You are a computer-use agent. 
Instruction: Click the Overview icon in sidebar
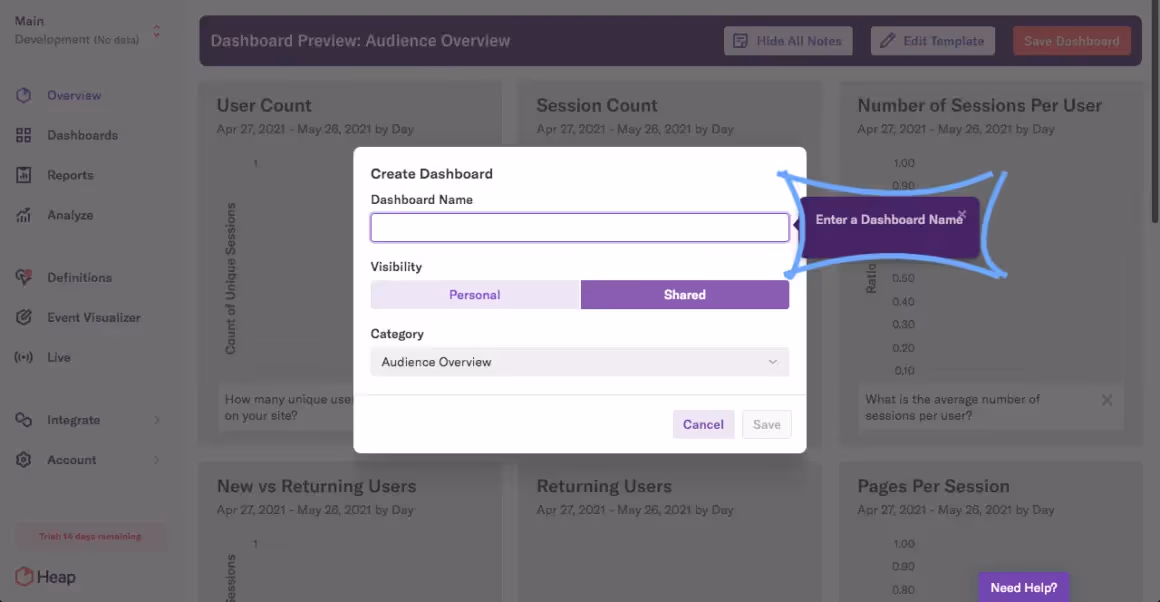(x=24, y=95)
